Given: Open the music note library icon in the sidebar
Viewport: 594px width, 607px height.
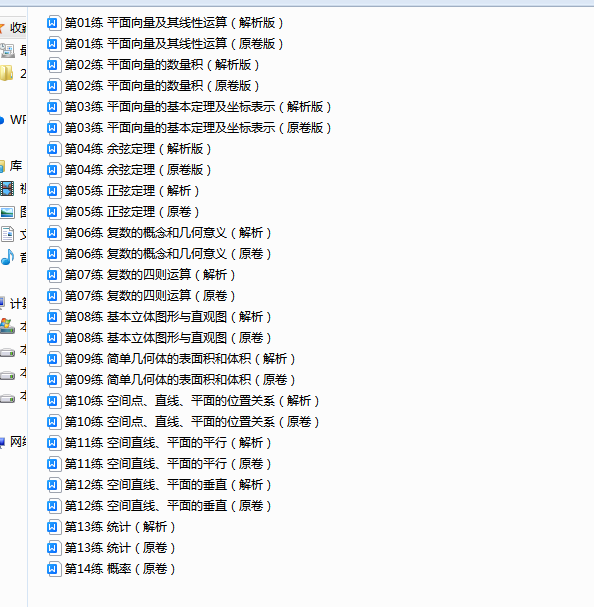Looking at the screenshot, I should tap(7, 257).
